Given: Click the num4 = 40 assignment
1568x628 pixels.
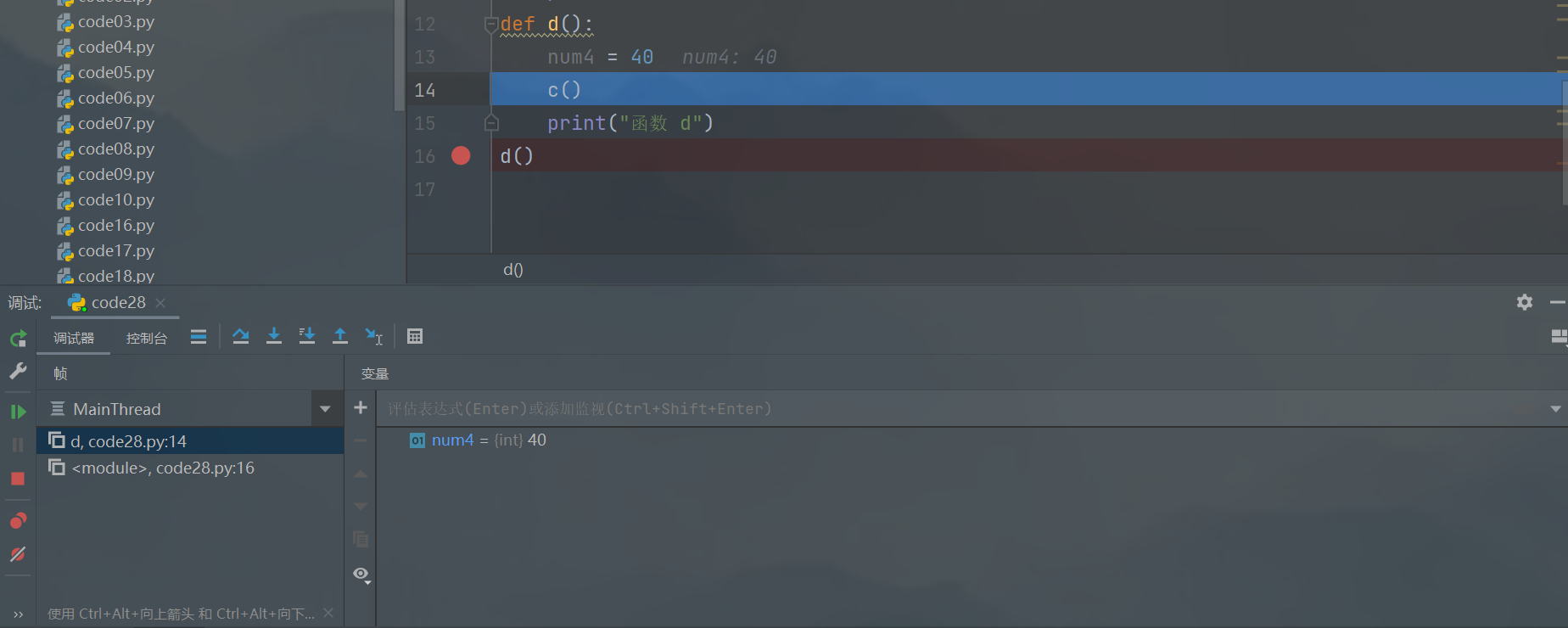Looking at the screenshot, I should click(x=600, y=57).
